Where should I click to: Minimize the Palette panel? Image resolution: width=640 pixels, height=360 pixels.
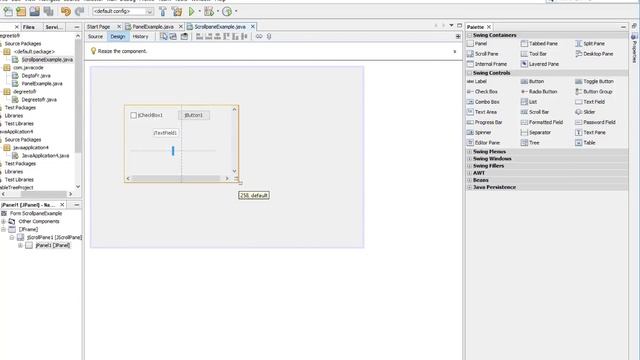(623, 27)
